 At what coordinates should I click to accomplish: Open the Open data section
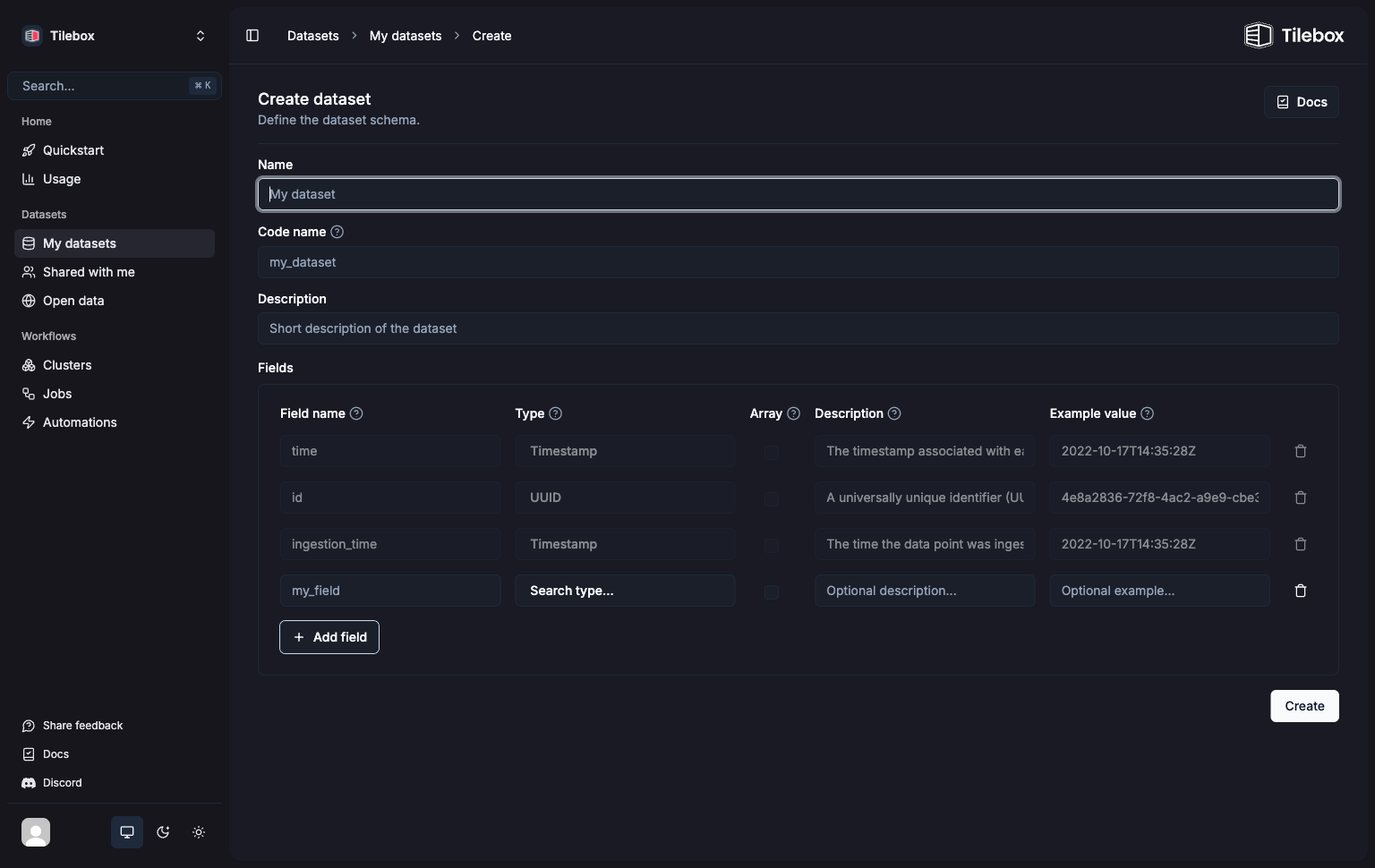point(115,301)
